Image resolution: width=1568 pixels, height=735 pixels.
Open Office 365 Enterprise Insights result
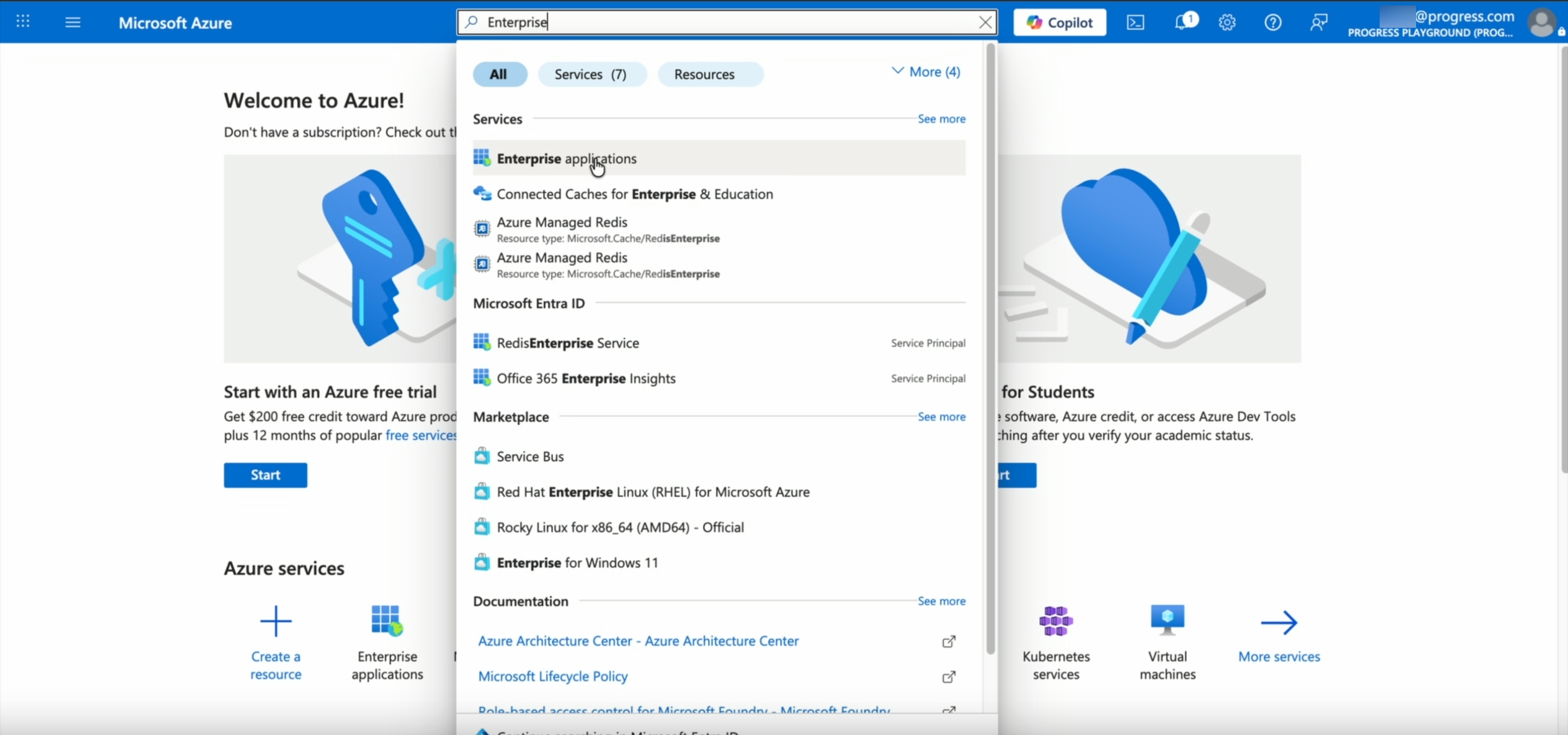pyautogui.click(x=719, y=378)
